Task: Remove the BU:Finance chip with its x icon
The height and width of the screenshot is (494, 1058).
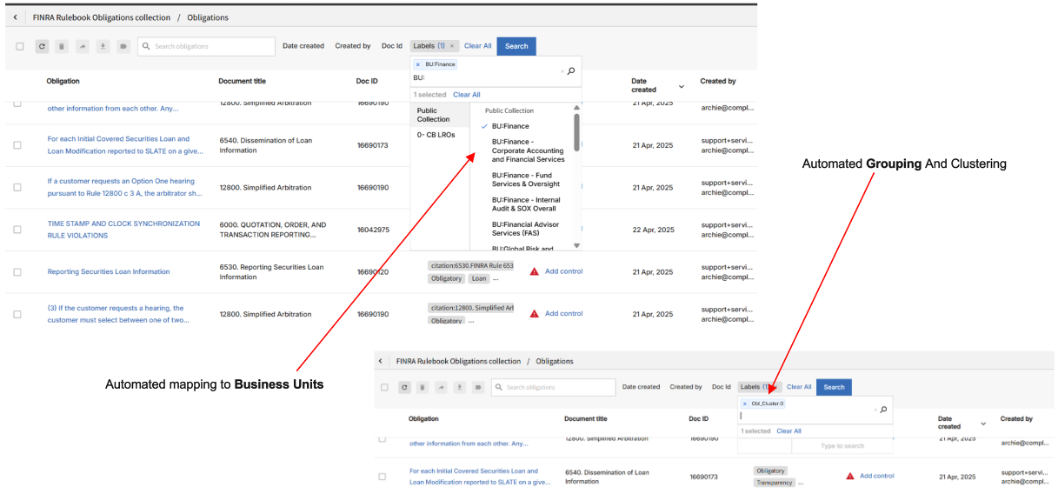Action: pyautogui.click(x=418, y=64)
